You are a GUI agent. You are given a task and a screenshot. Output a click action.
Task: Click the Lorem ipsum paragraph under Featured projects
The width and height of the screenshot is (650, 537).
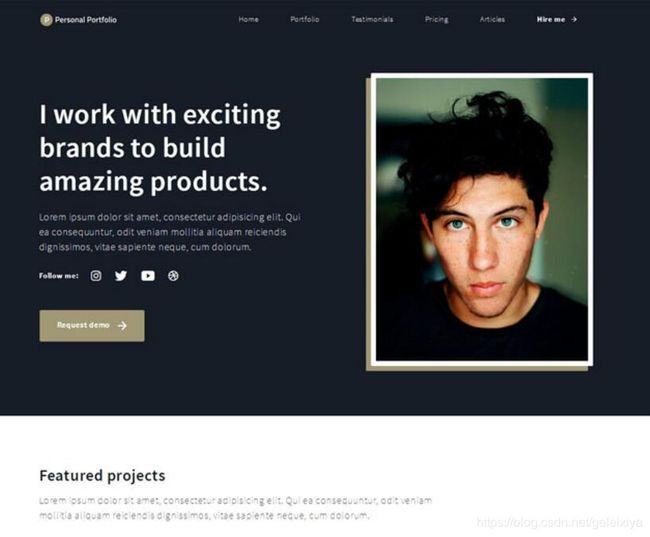(235, 508)
